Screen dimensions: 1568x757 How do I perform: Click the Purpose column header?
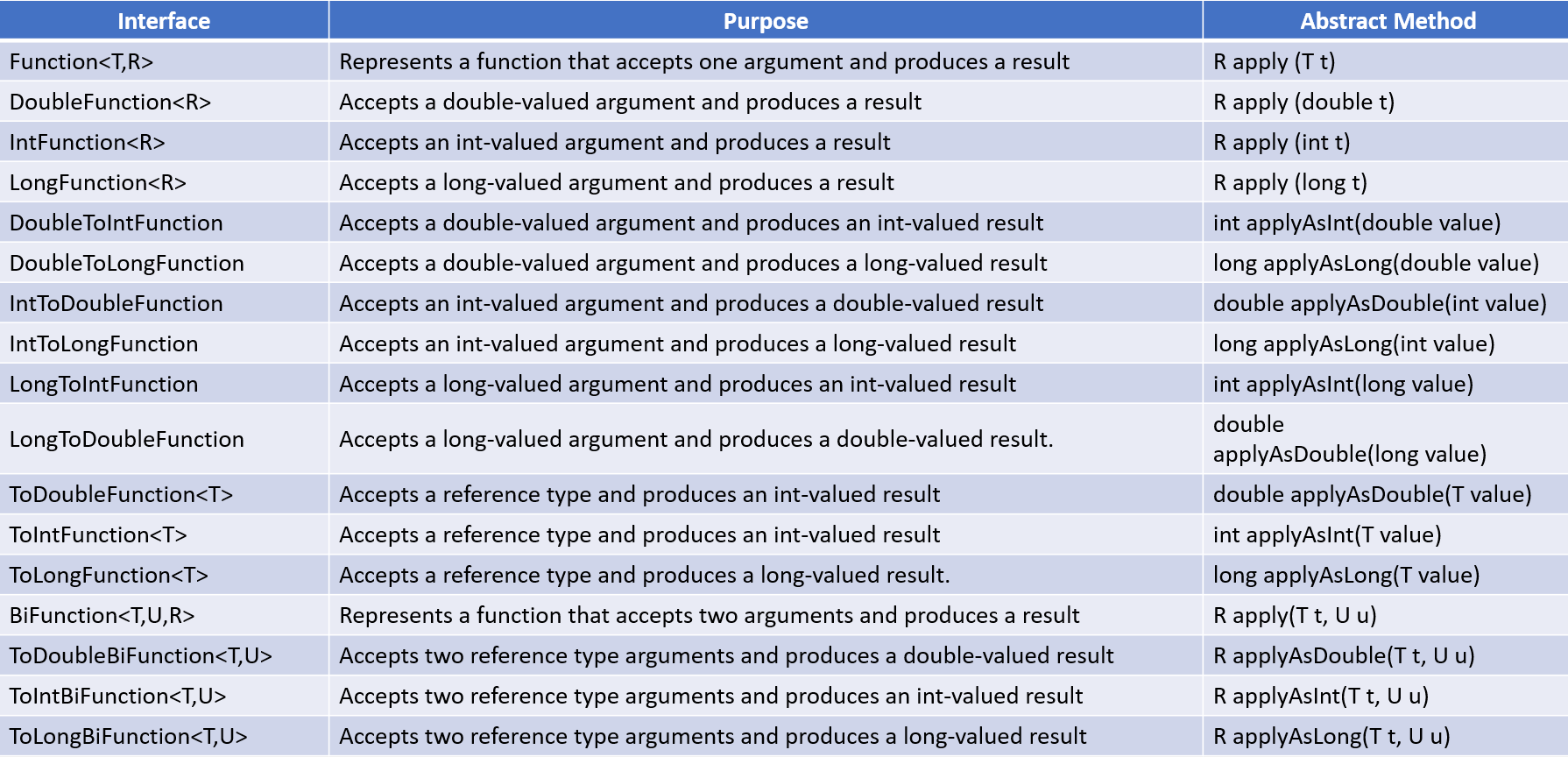766,21
